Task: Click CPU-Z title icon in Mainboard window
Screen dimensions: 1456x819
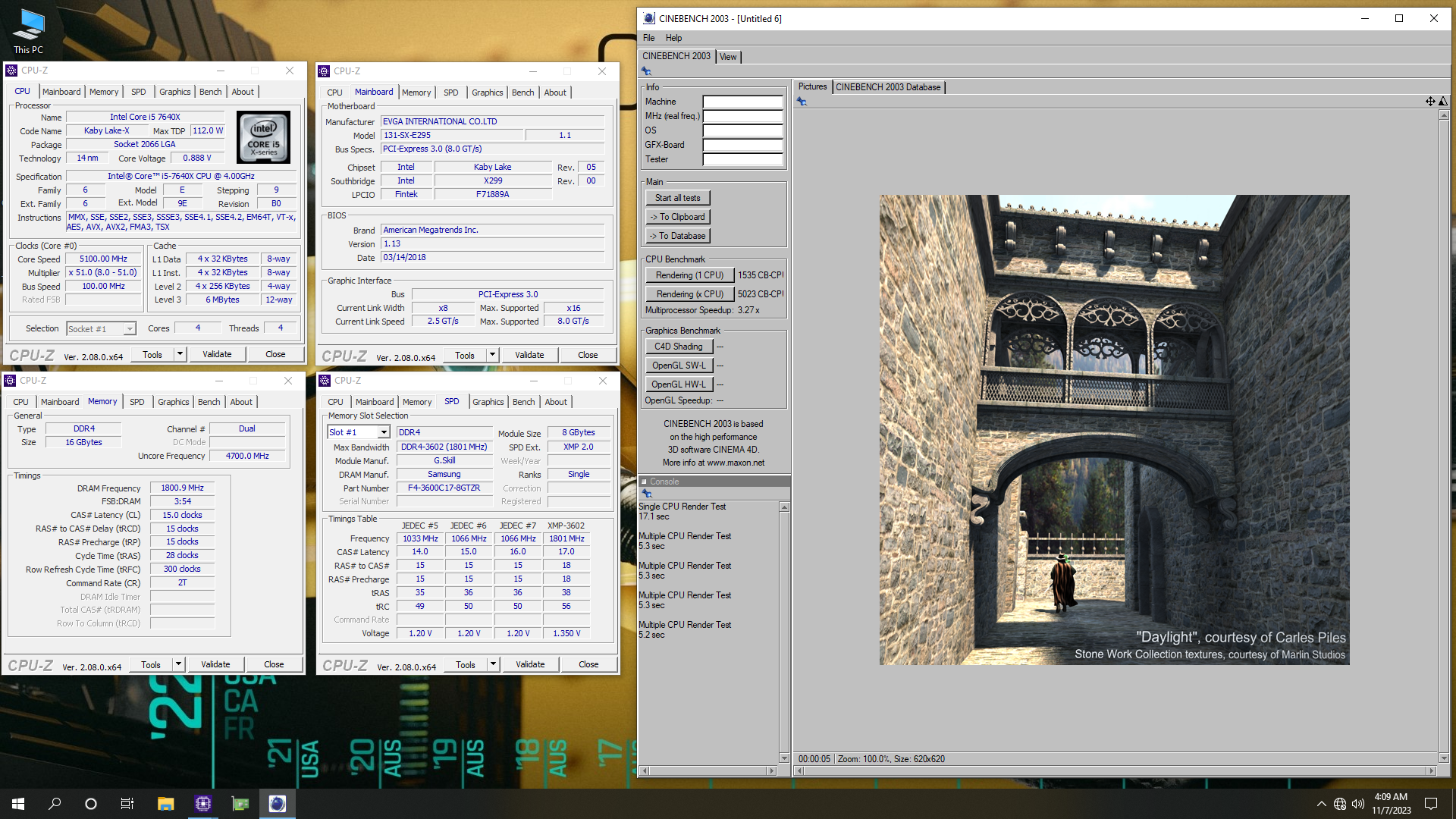Action: [324, 71]
